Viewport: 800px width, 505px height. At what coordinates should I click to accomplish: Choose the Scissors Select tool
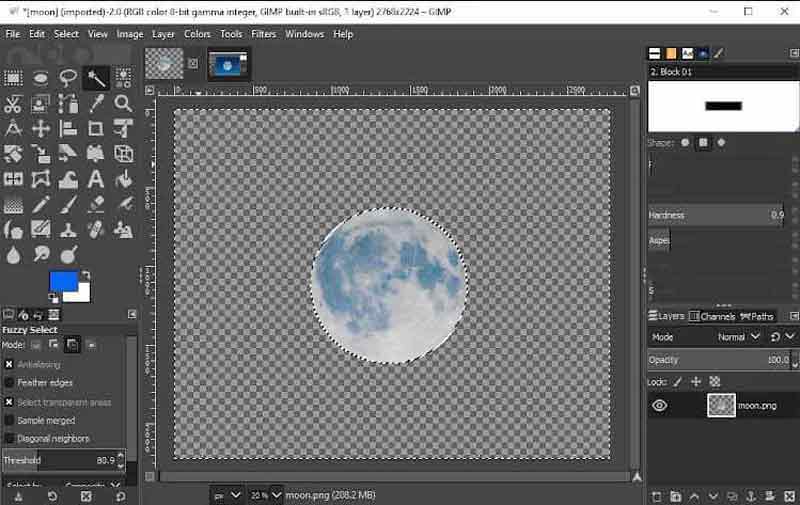pyautogui.click(x=13, y=103)
